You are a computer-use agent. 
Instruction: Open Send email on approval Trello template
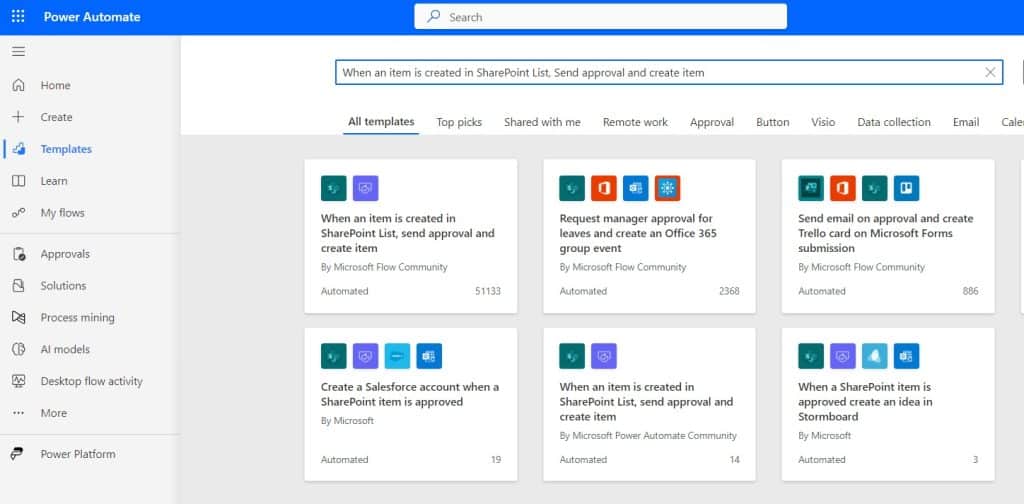pyautogui.click(x=888, y=236)
